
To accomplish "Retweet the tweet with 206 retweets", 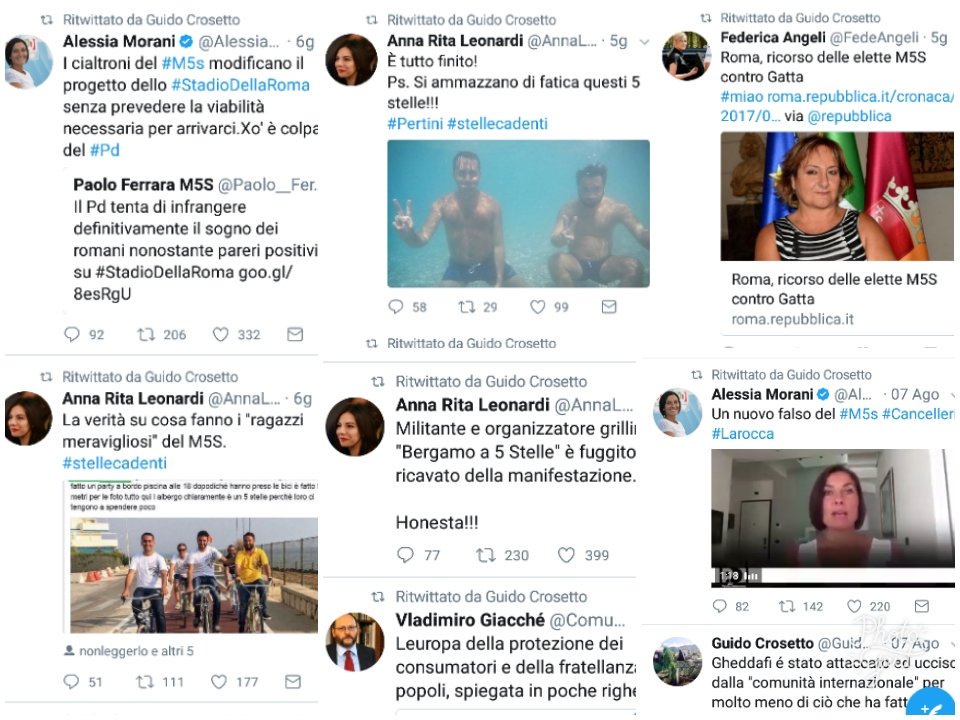I will pyautogui.click(x=146, y=334).
